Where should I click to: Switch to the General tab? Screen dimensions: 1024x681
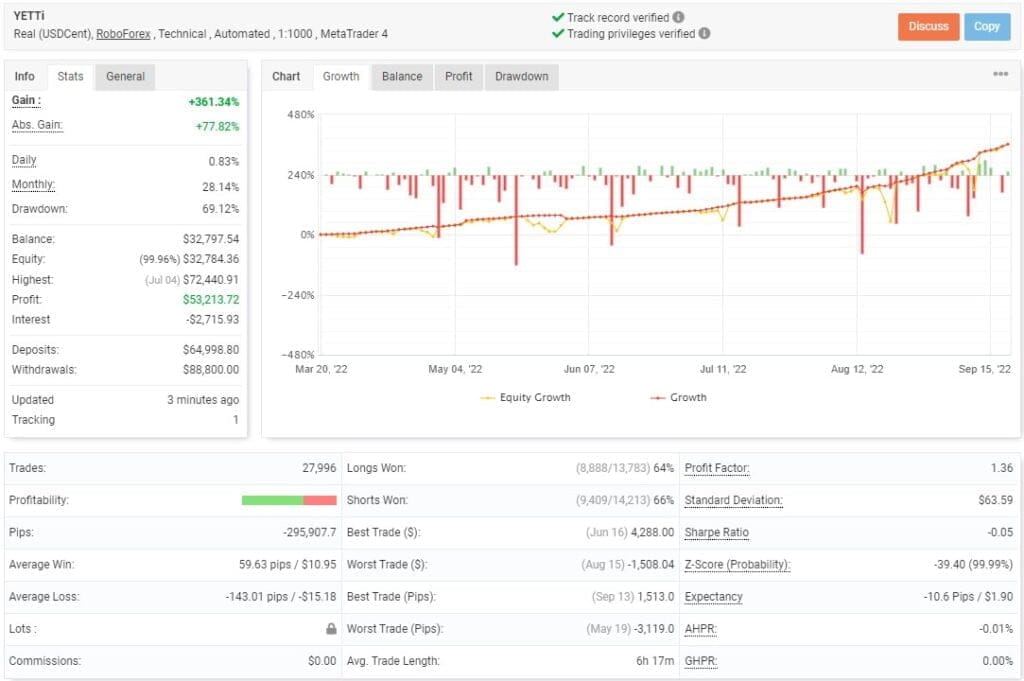tap(124, 76)
